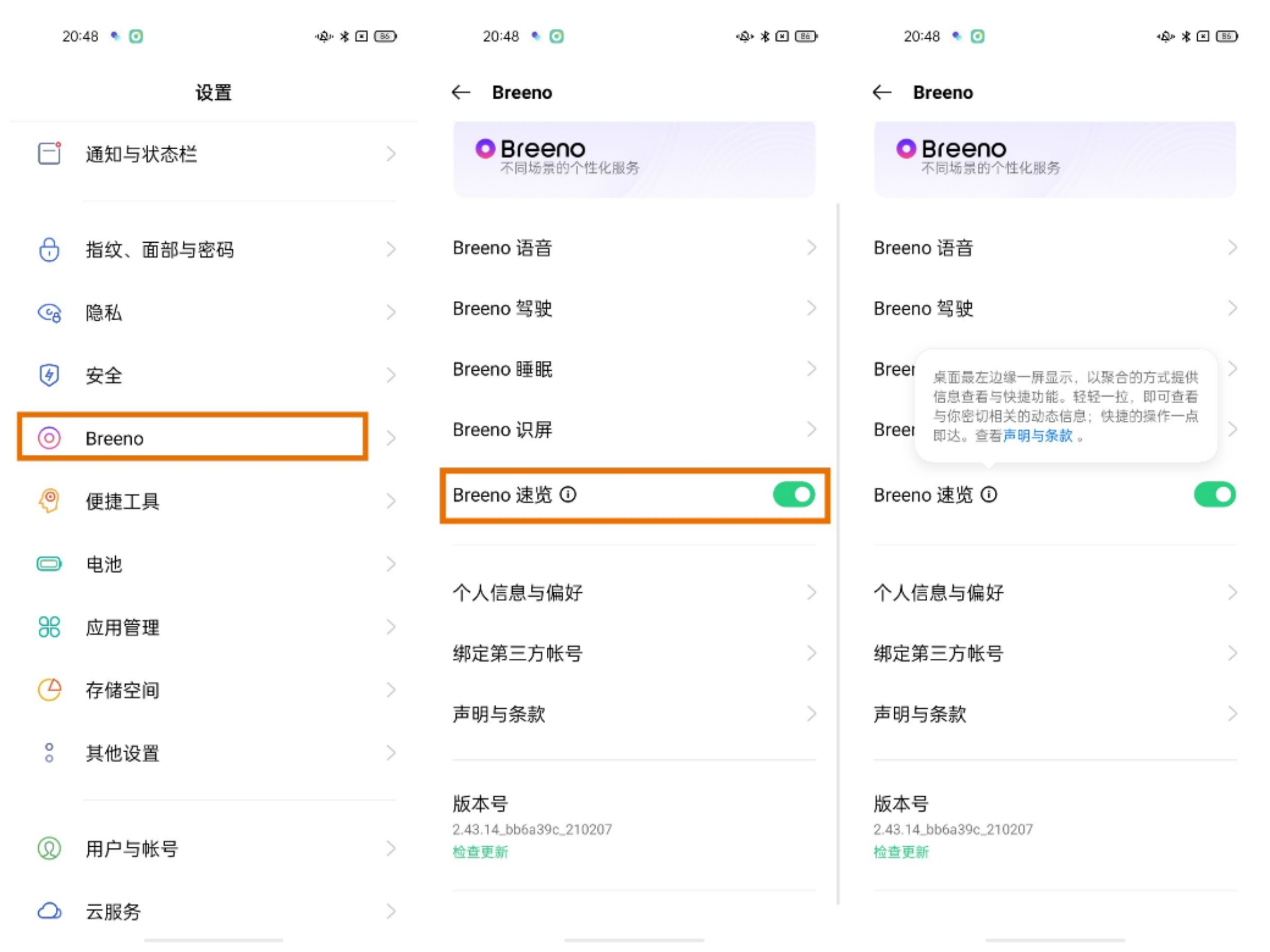
Task: Tap the 20:48 clock on left screen
Action: pyautogui.click(x=80, y=36)
